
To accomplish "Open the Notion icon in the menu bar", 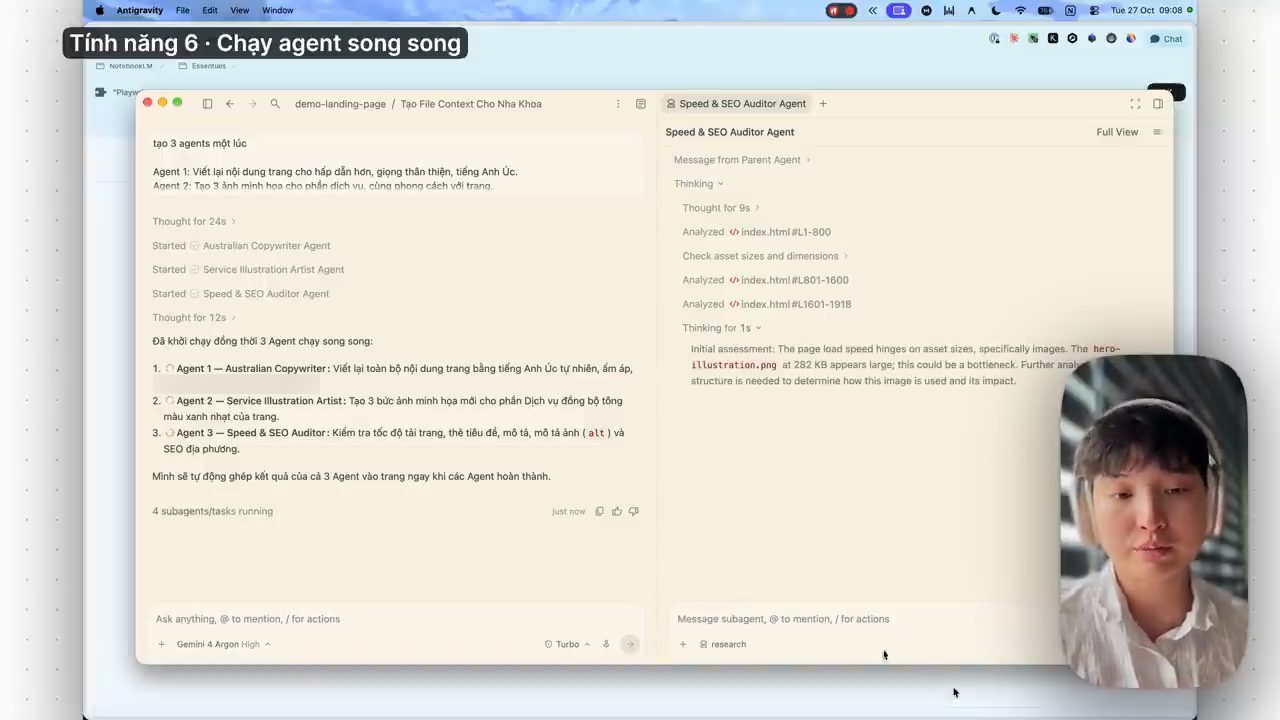I will pos(1070,10).
